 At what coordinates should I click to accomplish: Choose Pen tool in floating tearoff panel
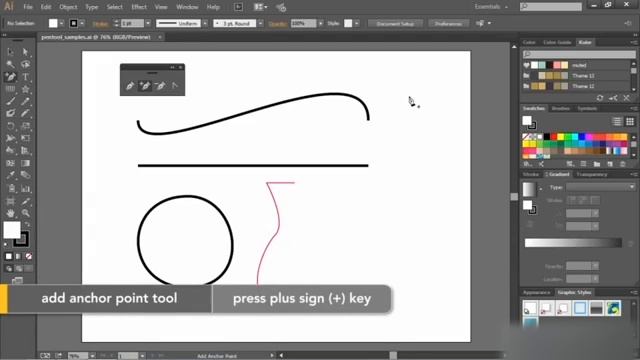[130, 86]
